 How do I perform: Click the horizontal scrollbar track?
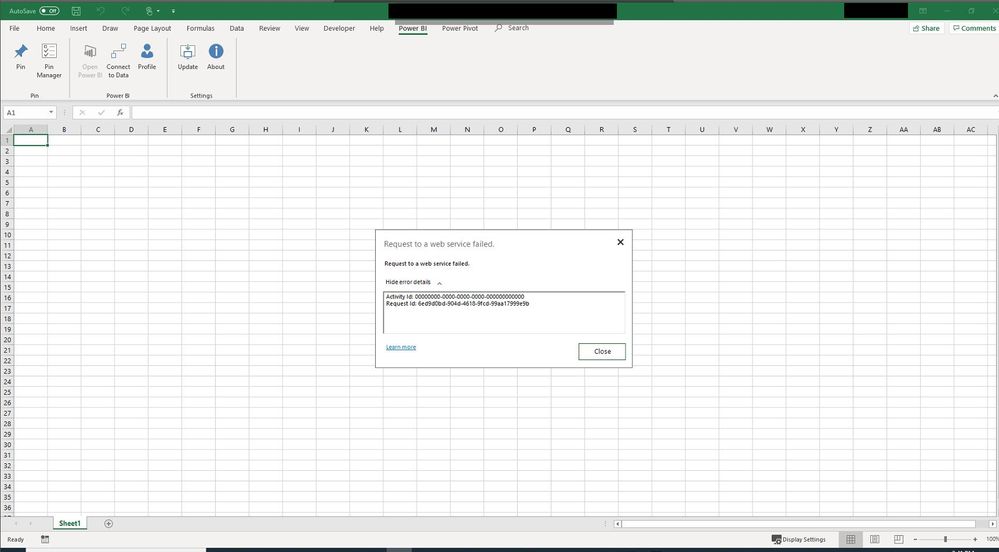pos(798,524)
